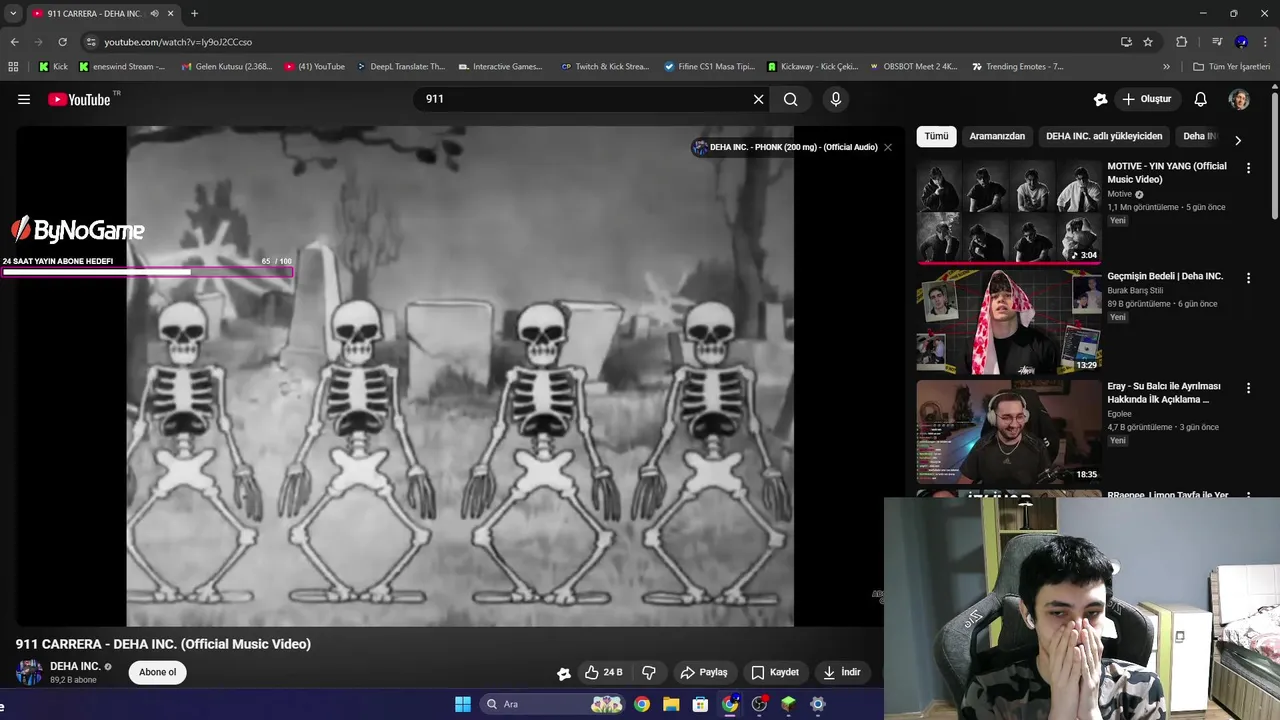The width and height of the screenshot is (1280, 720).
Task: Open Microsoft Store from taskbar
Action: coord(700,704)
